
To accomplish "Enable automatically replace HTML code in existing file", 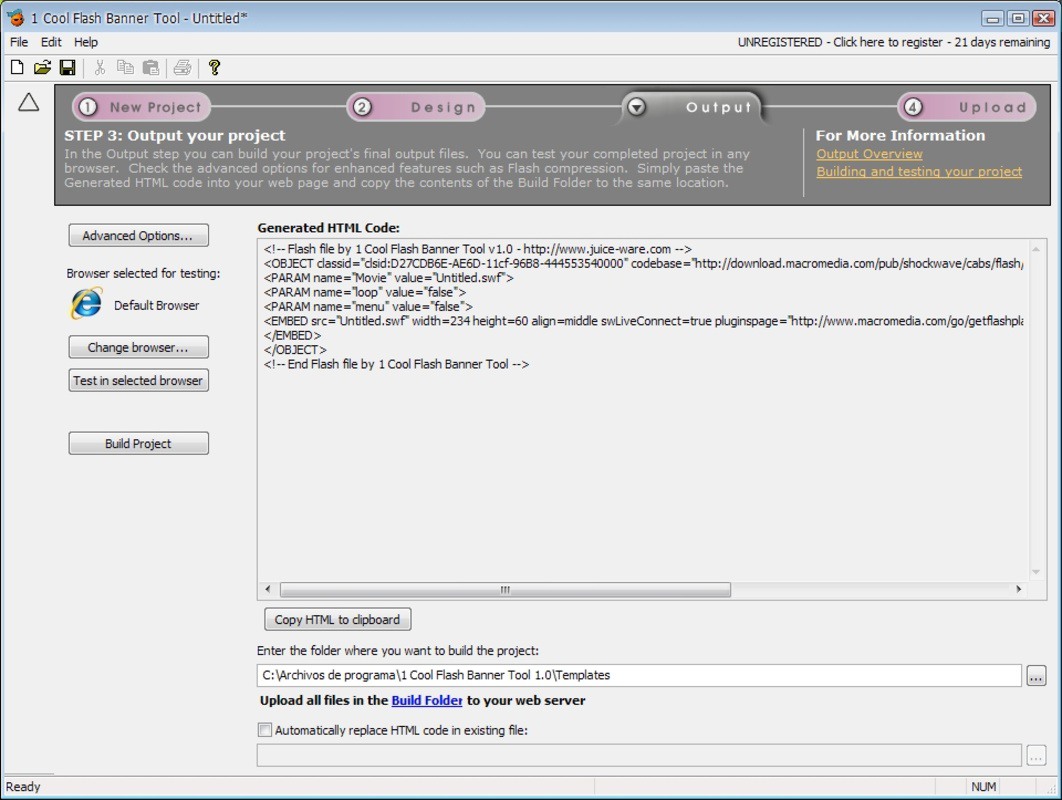I will [265, 730].
